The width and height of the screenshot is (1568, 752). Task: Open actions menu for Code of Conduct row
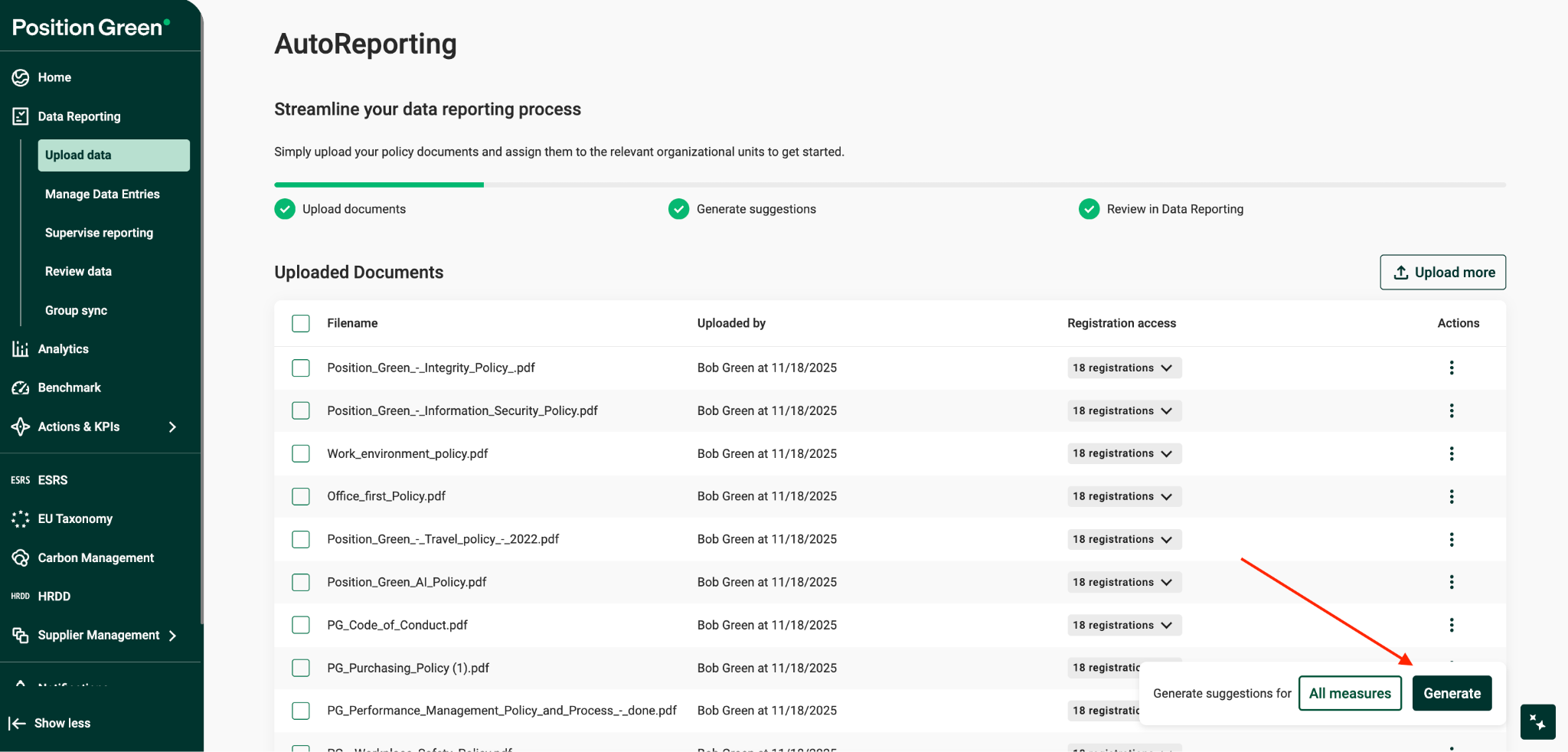(x=1452, y=625)
